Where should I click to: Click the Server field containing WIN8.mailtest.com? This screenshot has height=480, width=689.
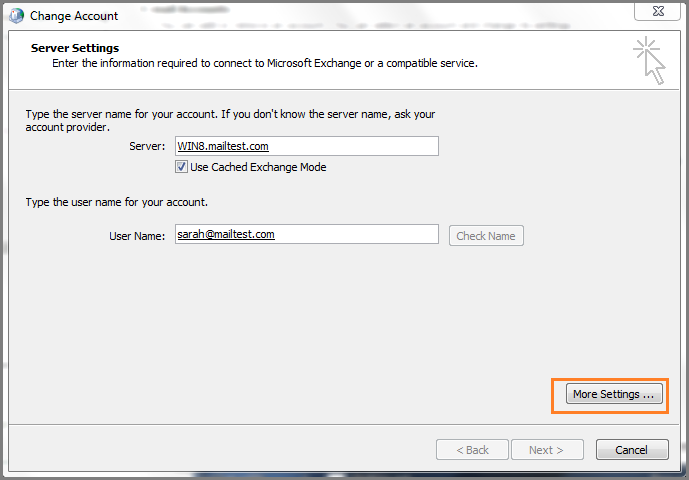click(306, 146)
